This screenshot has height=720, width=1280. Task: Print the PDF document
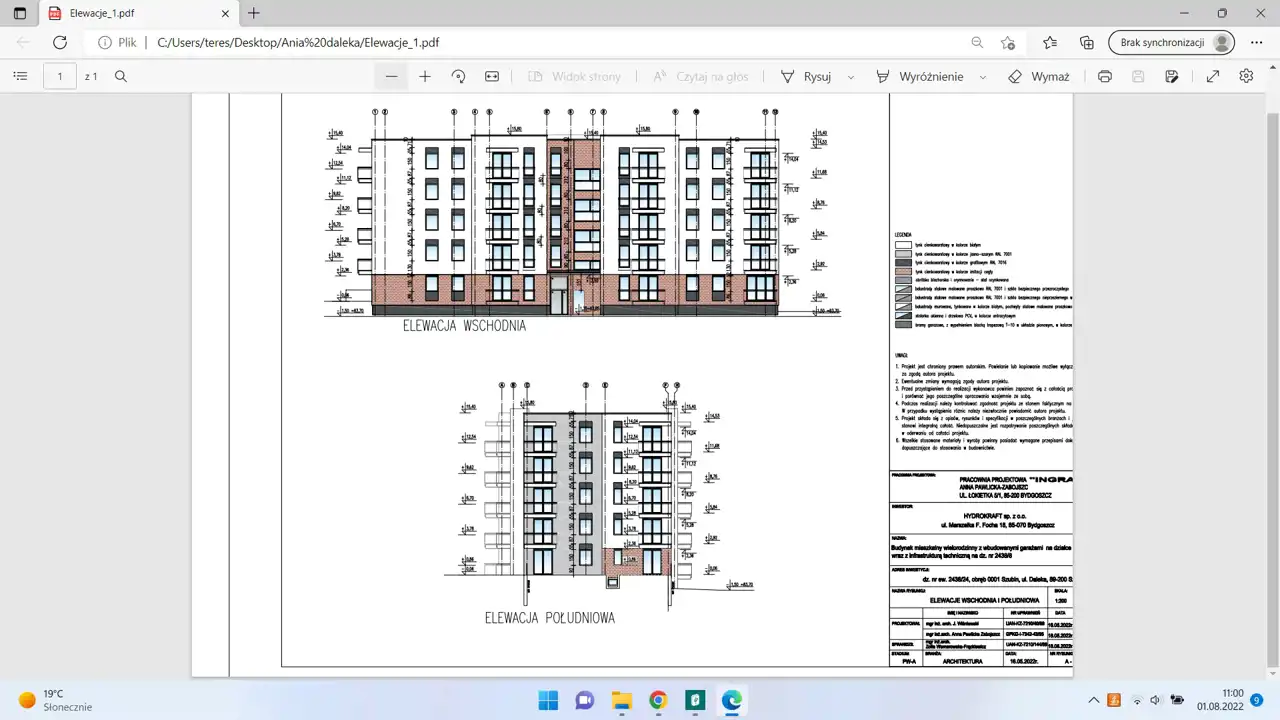click(1105, 76)
